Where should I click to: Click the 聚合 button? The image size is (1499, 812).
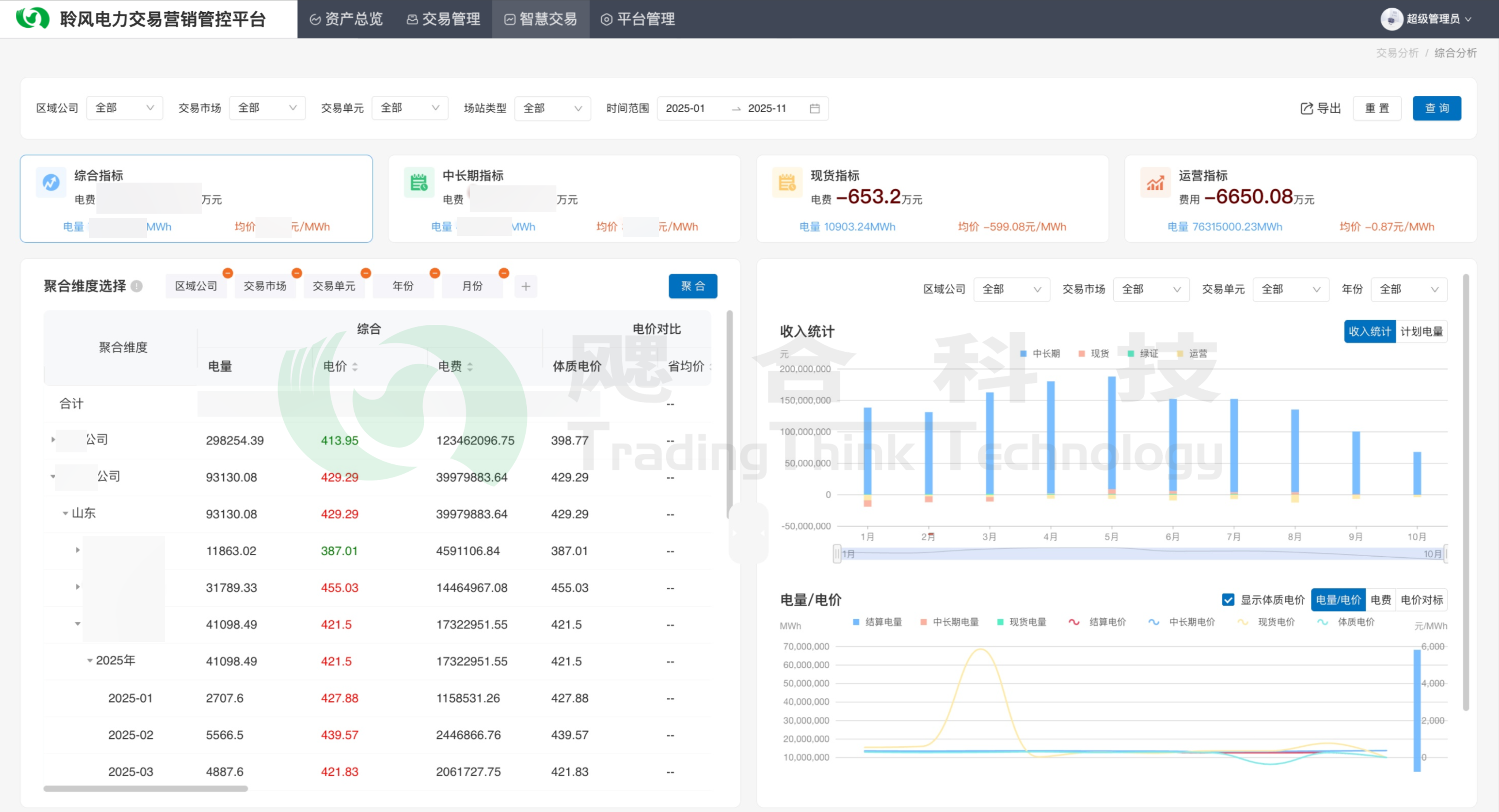693,286
